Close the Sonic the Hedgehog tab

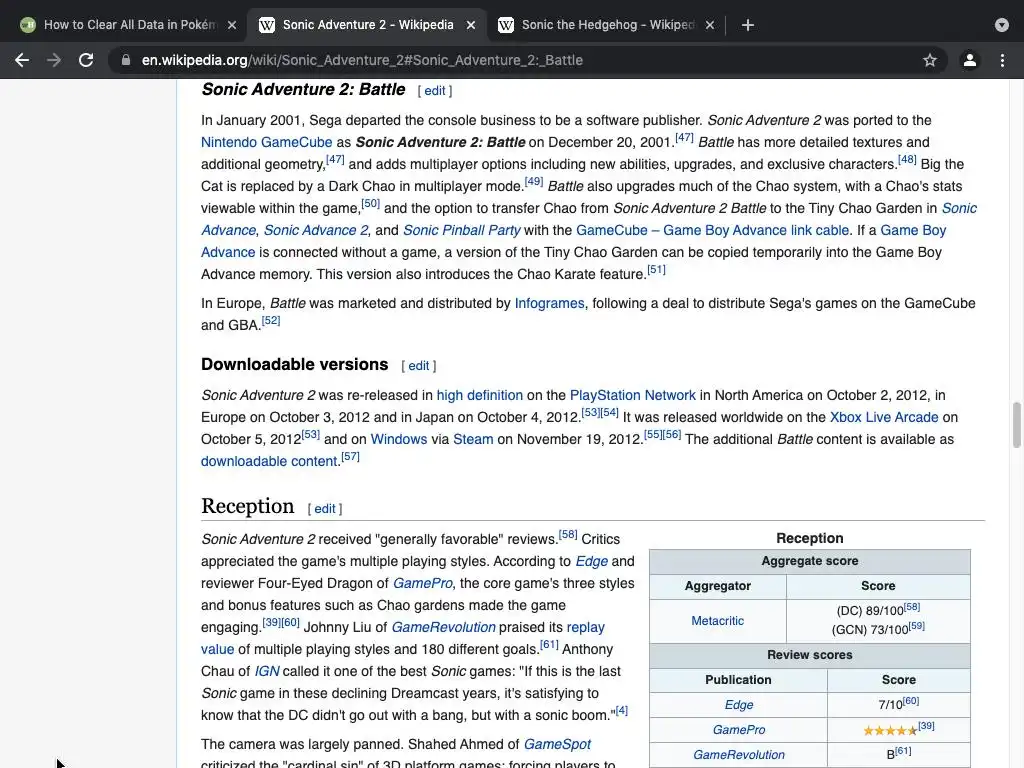pos(710,25)
